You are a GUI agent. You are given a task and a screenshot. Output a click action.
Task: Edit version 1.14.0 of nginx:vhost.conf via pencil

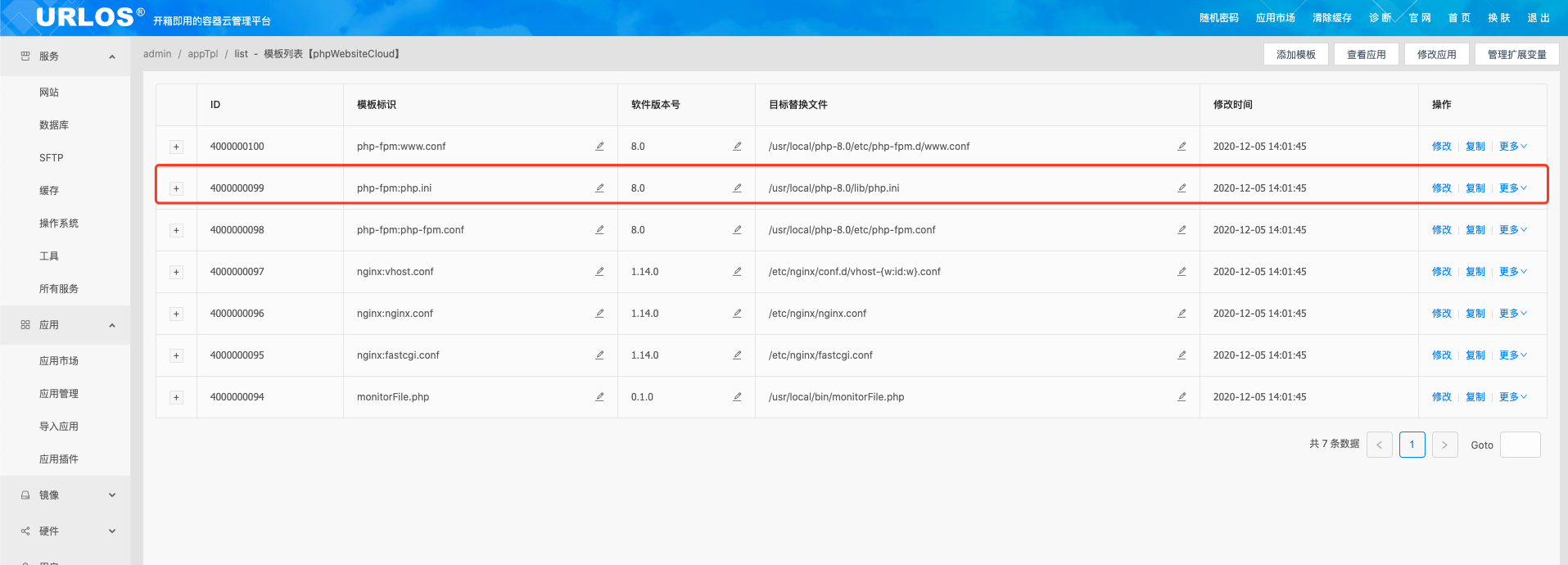pos(737,272)
